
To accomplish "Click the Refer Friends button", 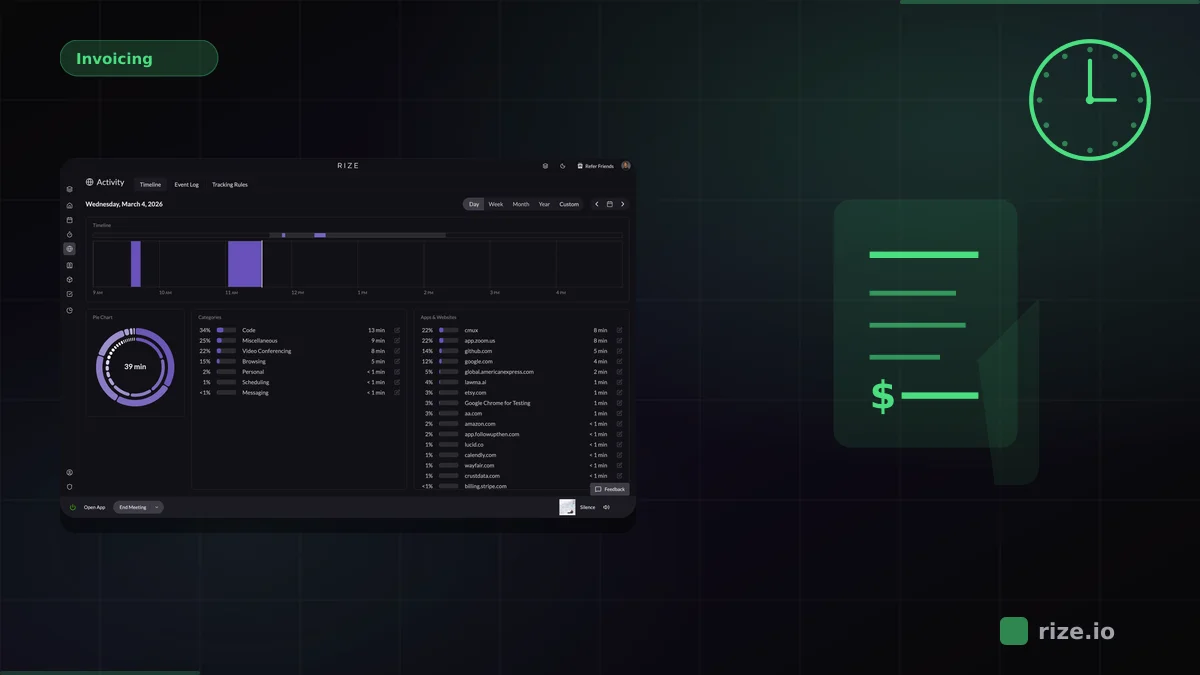I will pos(595,166).
